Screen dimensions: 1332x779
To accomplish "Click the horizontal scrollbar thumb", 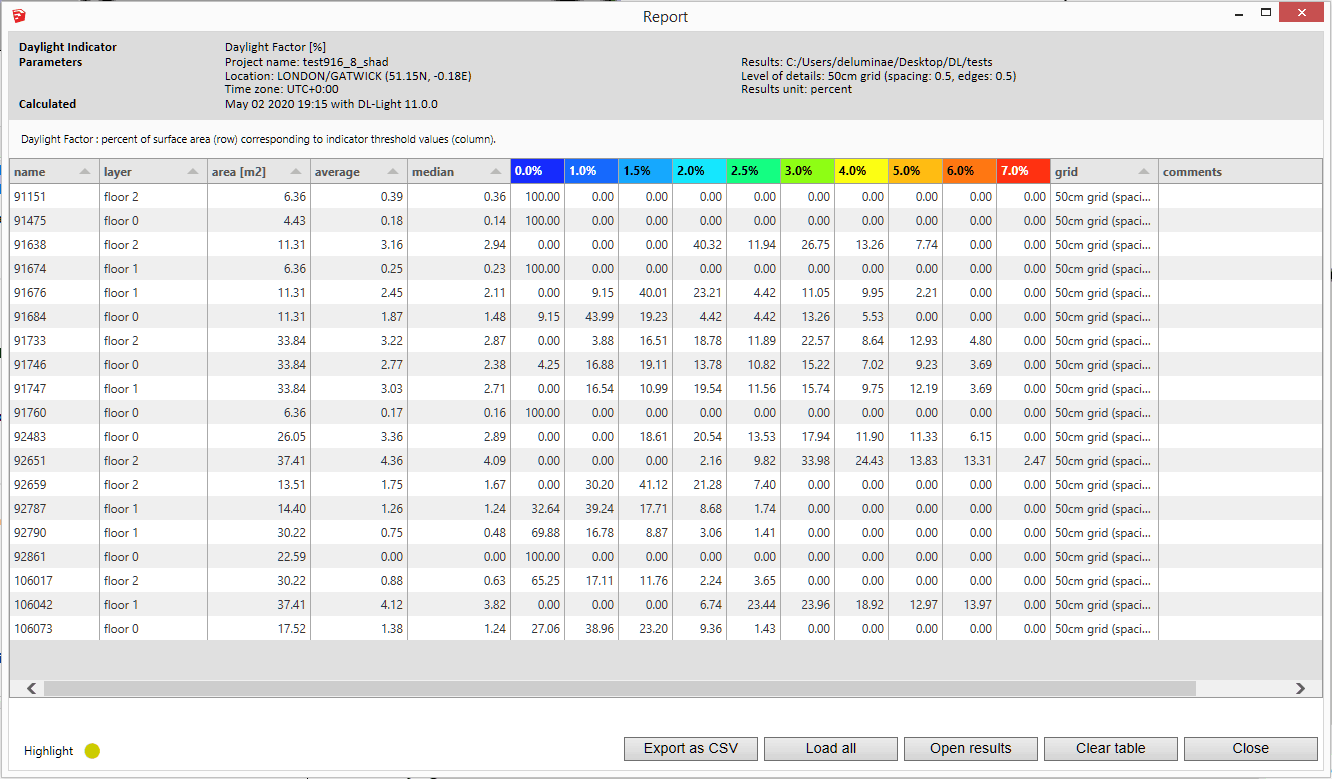I will click(620, 688).
